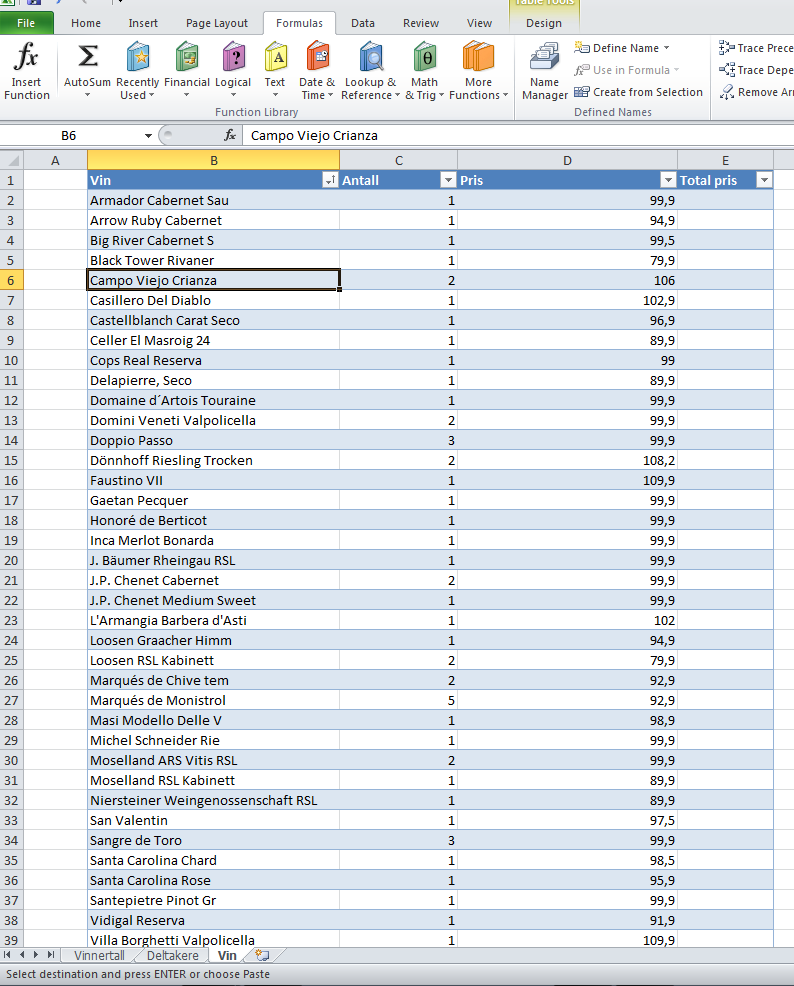794x986 pixels.
Task: Switch to the Page Layout tab
Action: (217, 23)
